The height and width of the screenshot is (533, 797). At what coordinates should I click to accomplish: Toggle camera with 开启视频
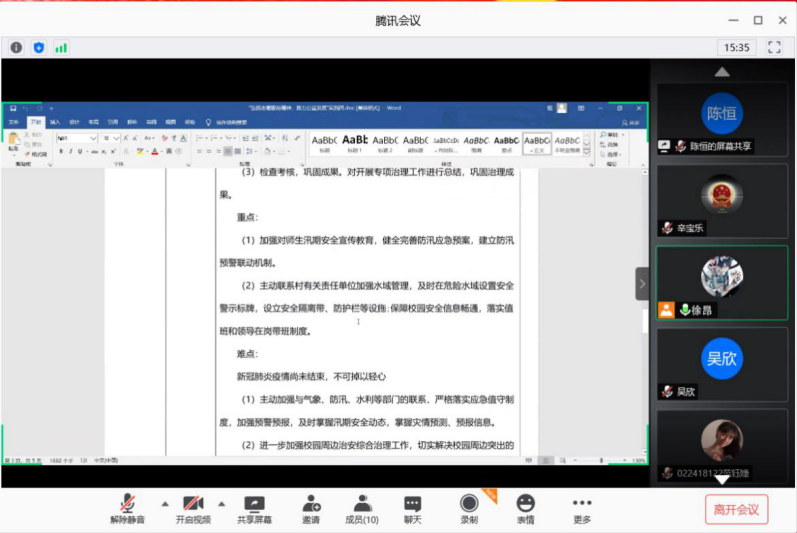tap(193, 503)
